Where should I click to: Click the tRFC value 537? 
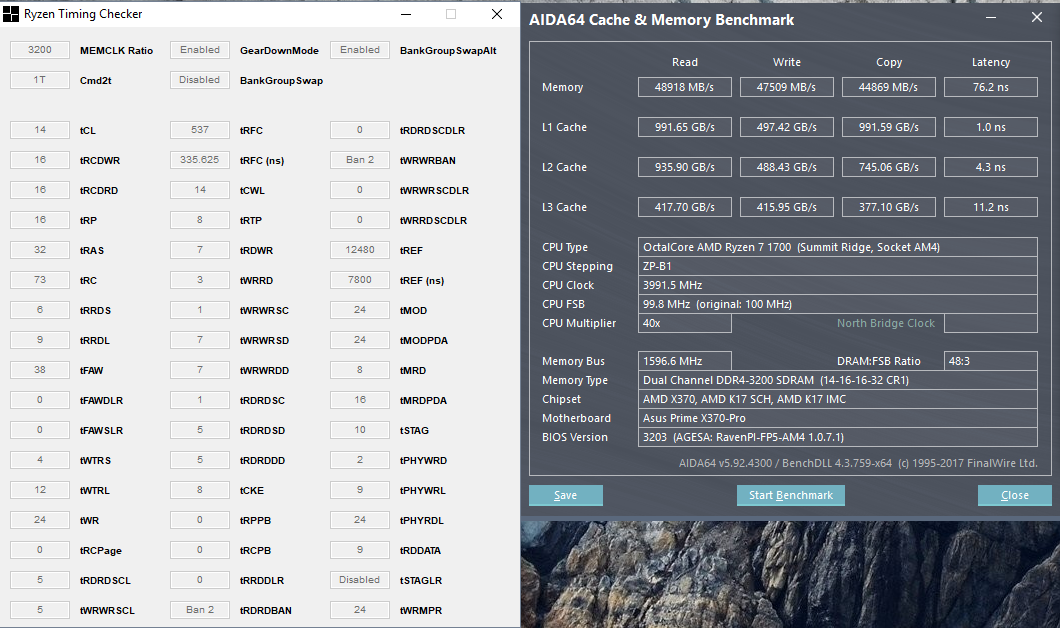[x=200, y=130]
